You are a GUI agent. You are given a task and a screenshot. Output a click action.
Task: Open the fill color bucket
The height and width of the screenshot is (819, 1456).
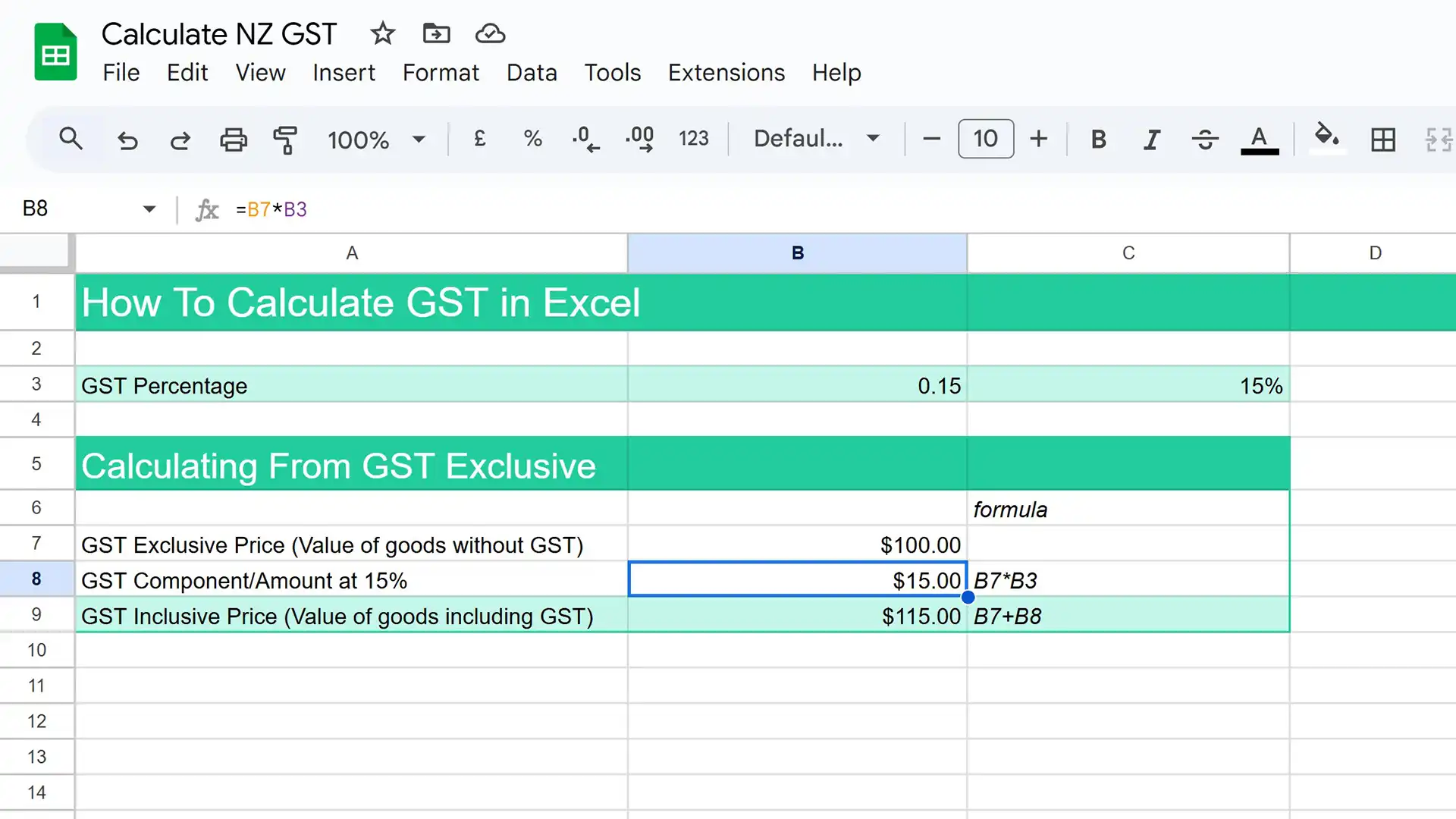pyautogui.click(x=1327, y=138)
